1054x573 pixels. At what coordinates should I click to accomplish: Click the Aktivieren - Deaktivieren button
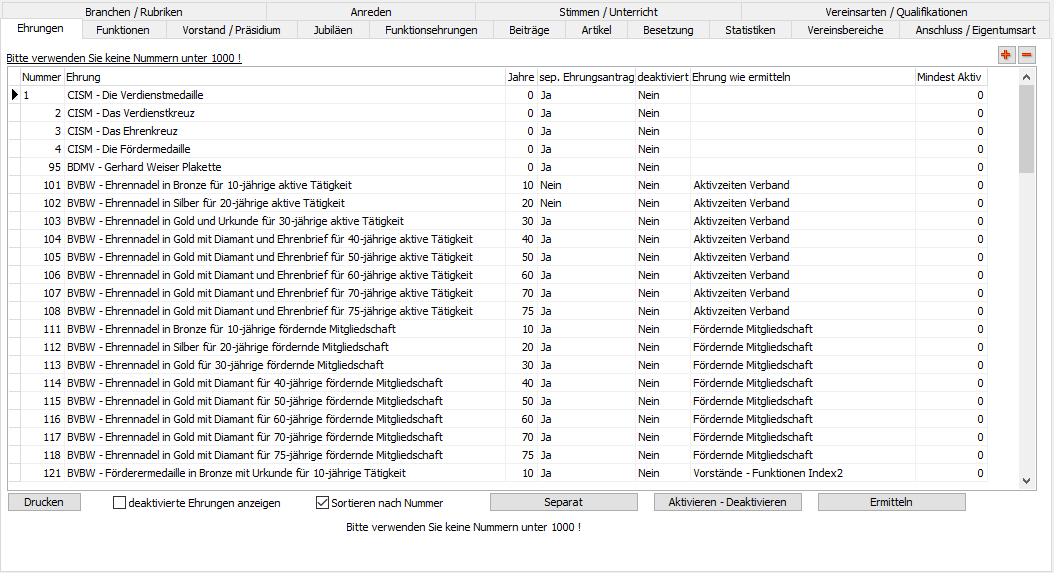tap(727, 502)
